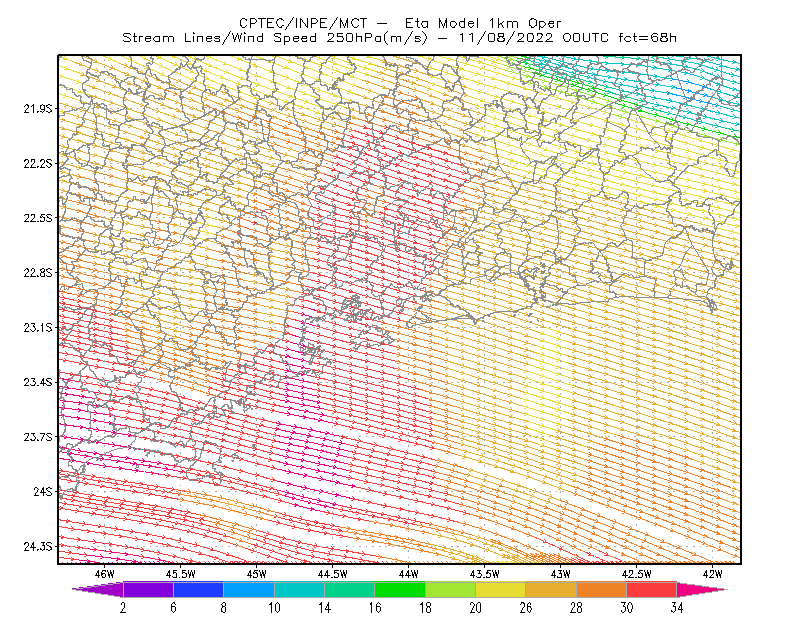Click the light blue 8–10 legend segment

249,589
